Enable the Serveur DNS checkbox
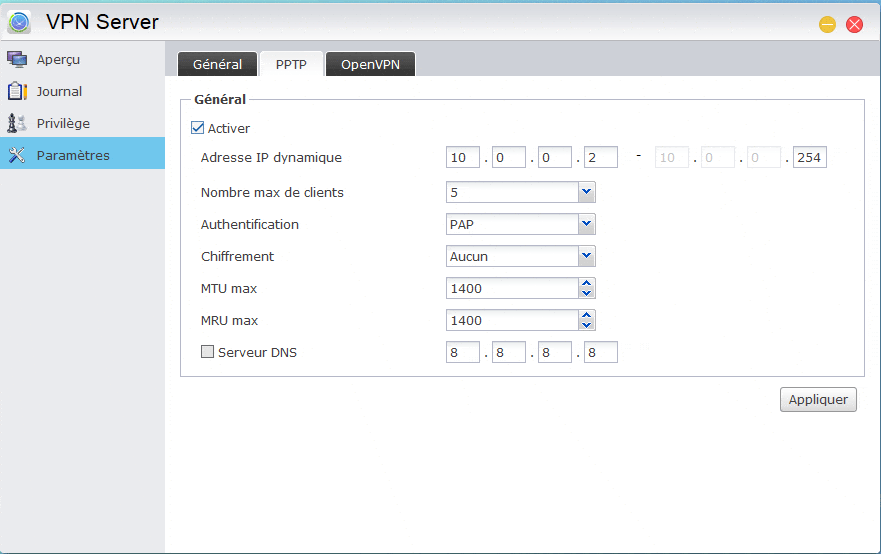The height and width of the screenshot is (554, 881). [207, 352]
